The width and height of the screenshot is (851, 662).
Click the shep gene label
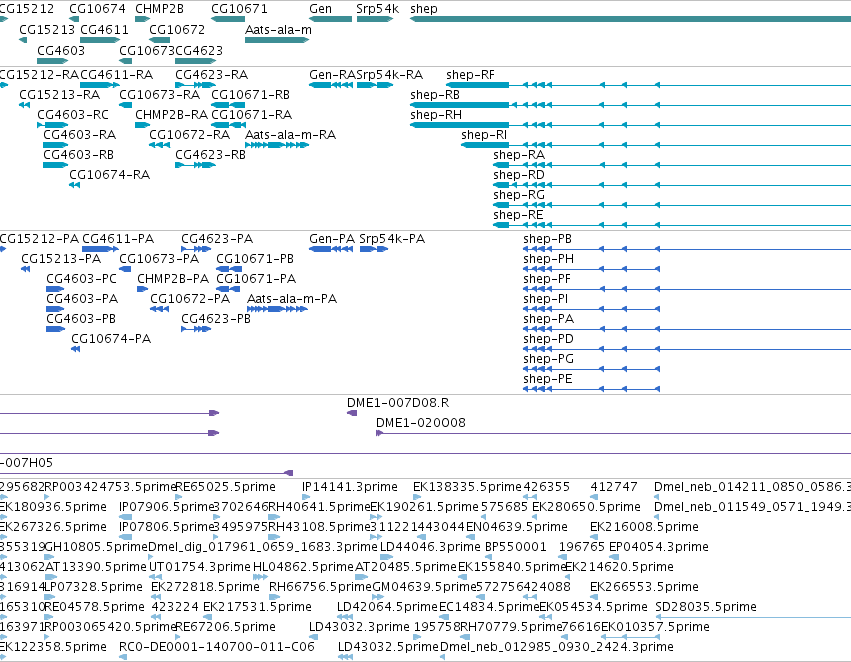coord(424,9)
